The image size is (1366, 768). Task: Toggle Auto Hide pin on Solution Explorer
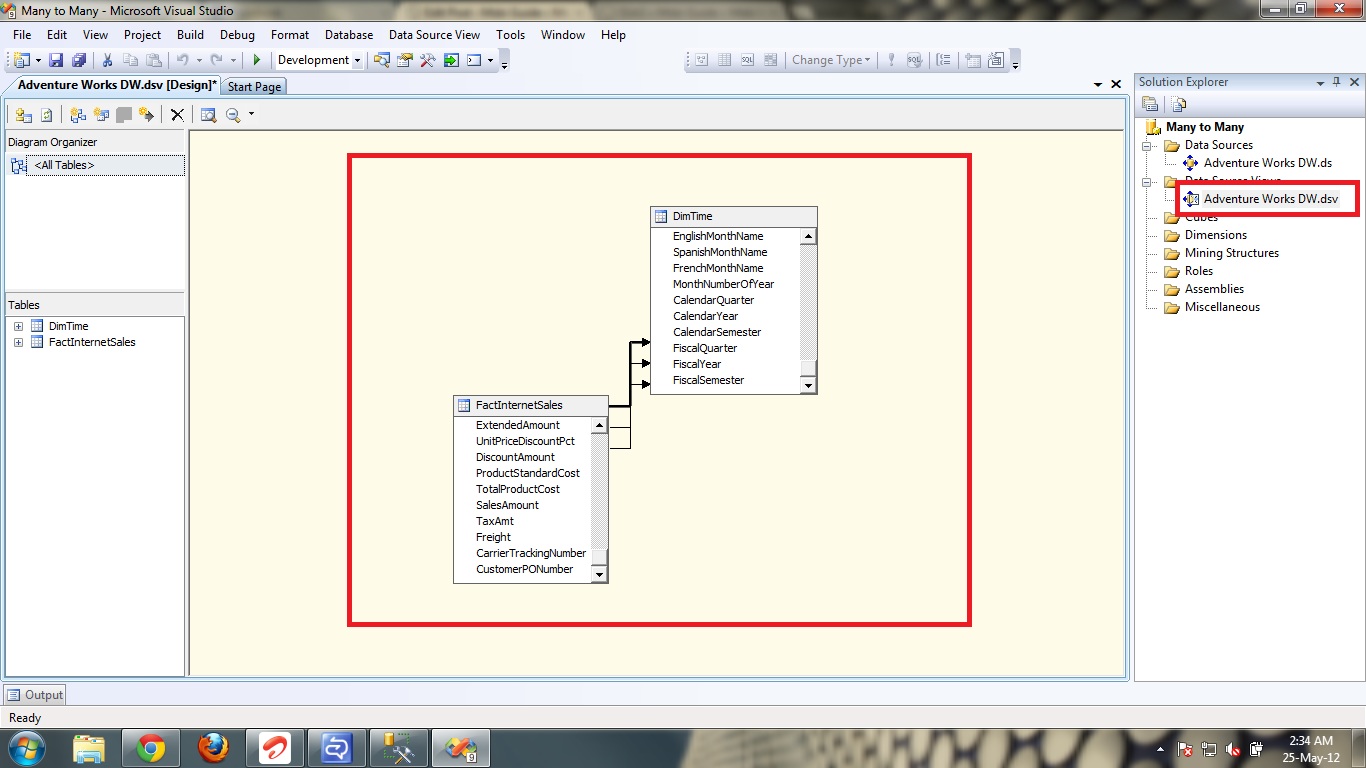click(1334, 81)
